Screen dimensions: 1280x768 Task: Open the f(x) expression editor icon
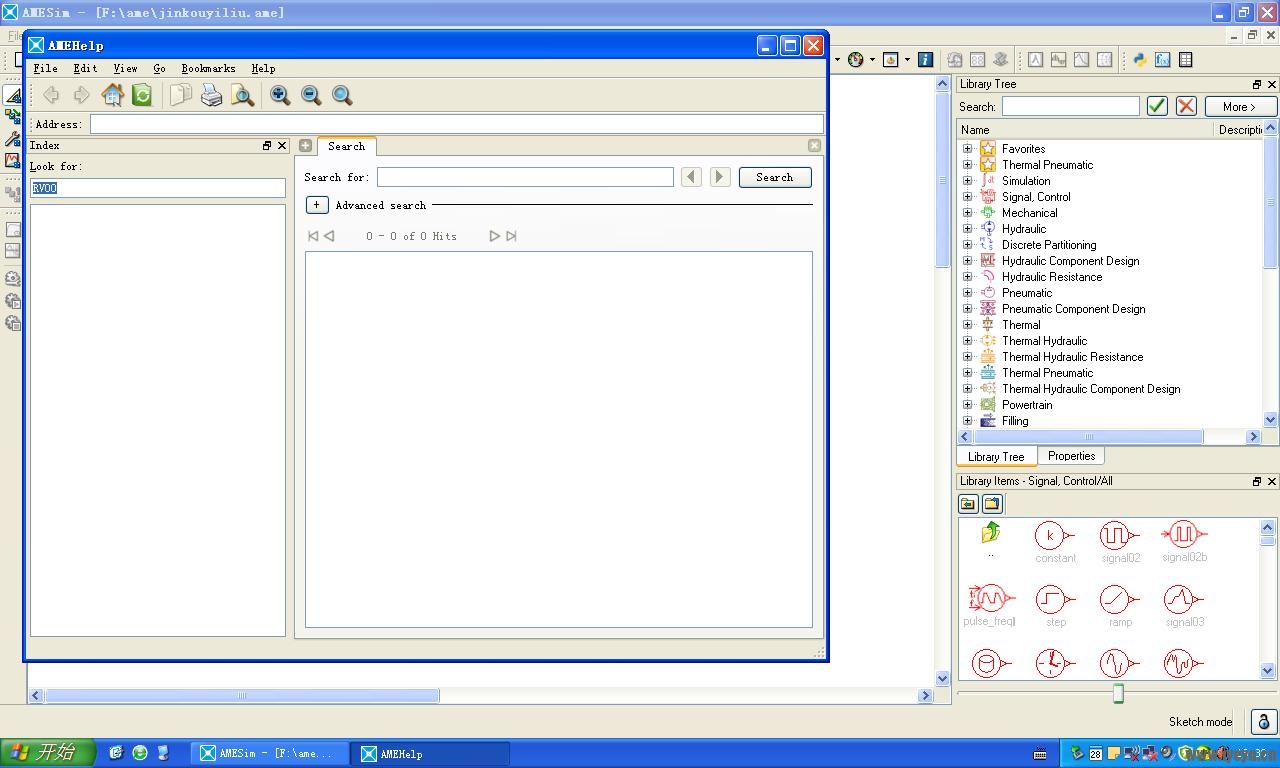1162,60
